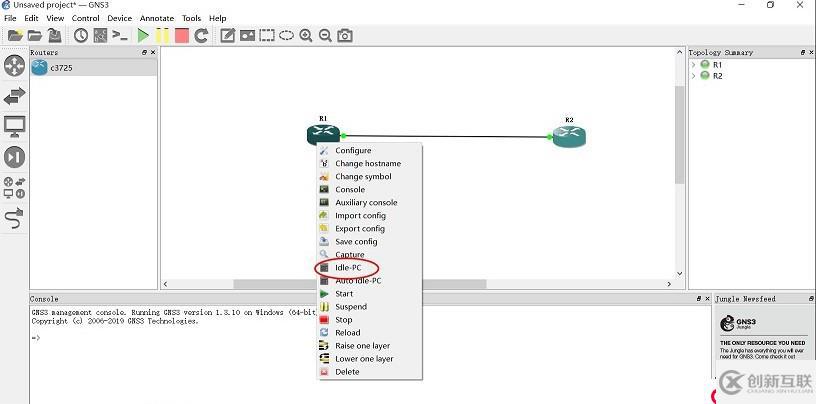Click the Zoom out magnifier icon
816x404 pixels.
point(325,35)
